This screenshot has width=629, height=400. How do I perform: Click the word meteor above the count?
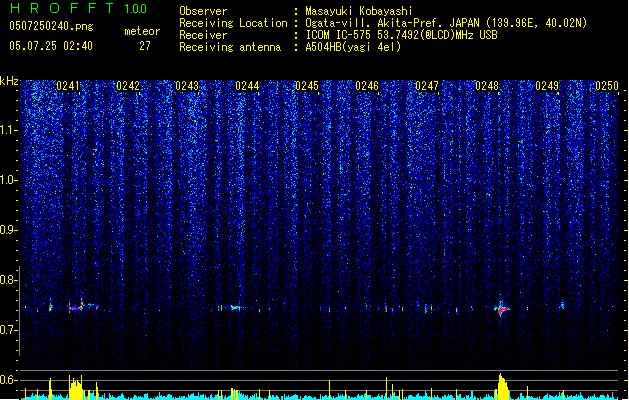pos(142,31)
